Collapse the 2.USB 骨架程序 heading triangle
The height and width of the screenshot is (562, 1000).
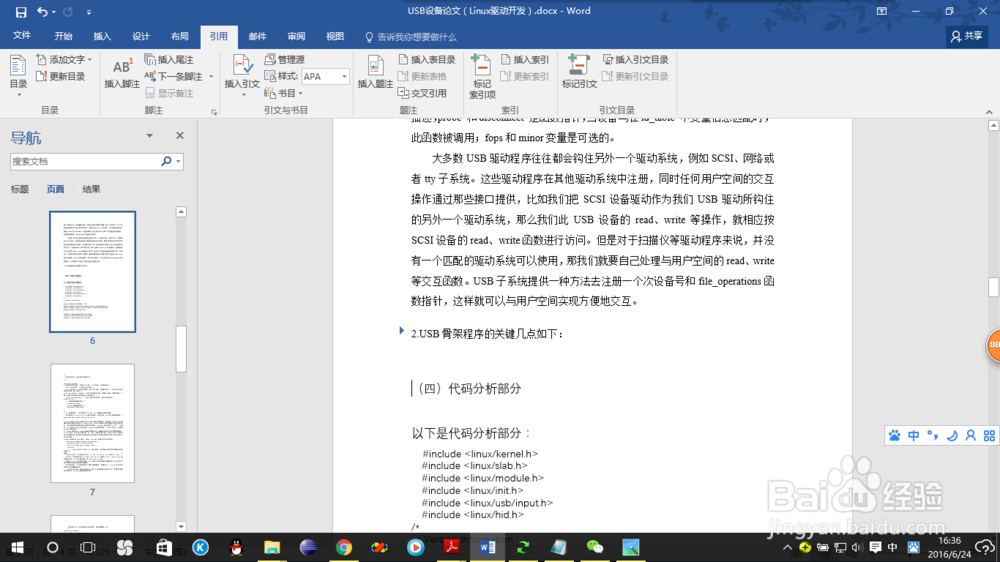(401, 330)
